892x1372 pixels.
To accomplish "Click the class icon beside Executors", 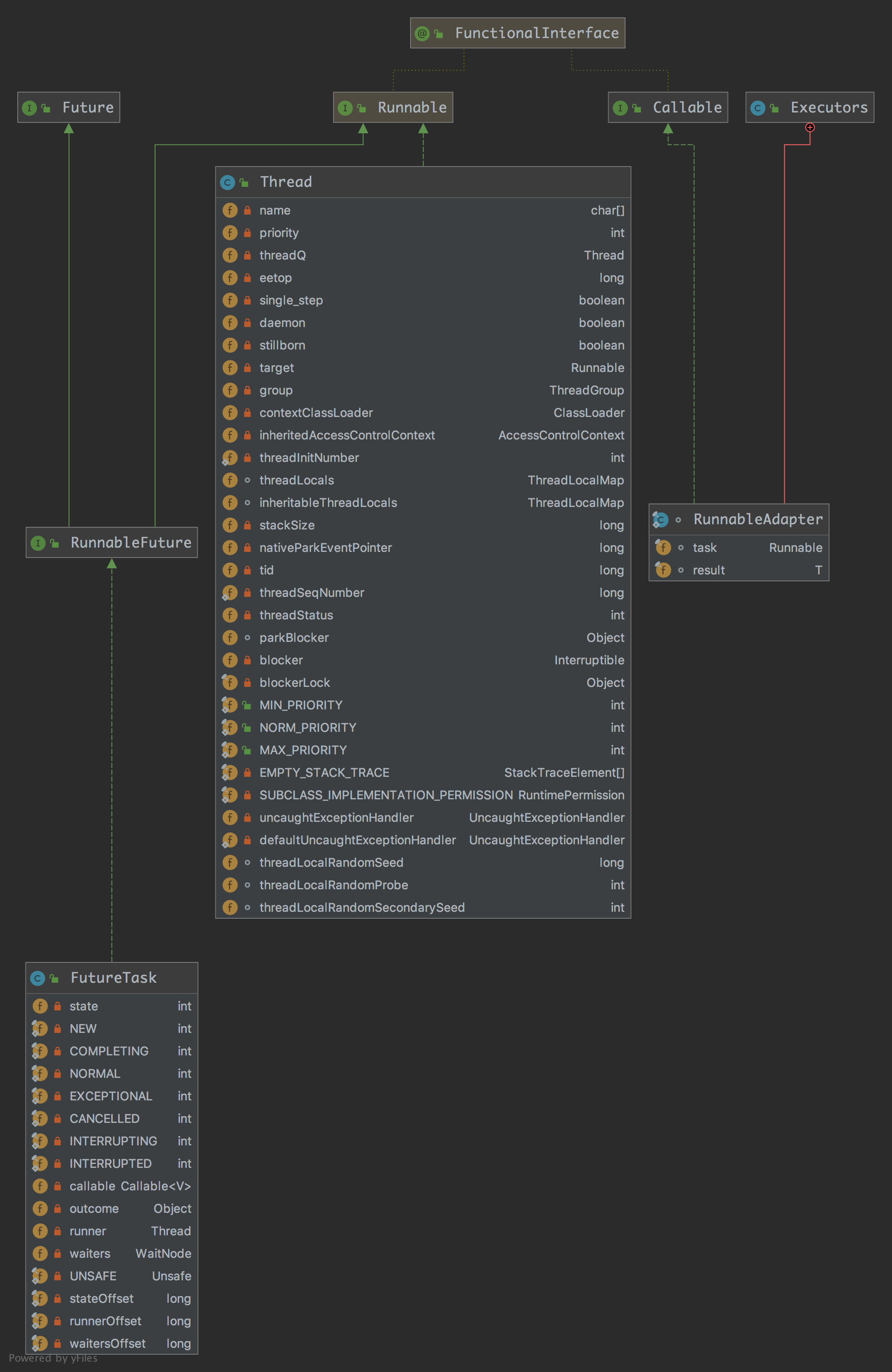I will click(x=757, y=108).
